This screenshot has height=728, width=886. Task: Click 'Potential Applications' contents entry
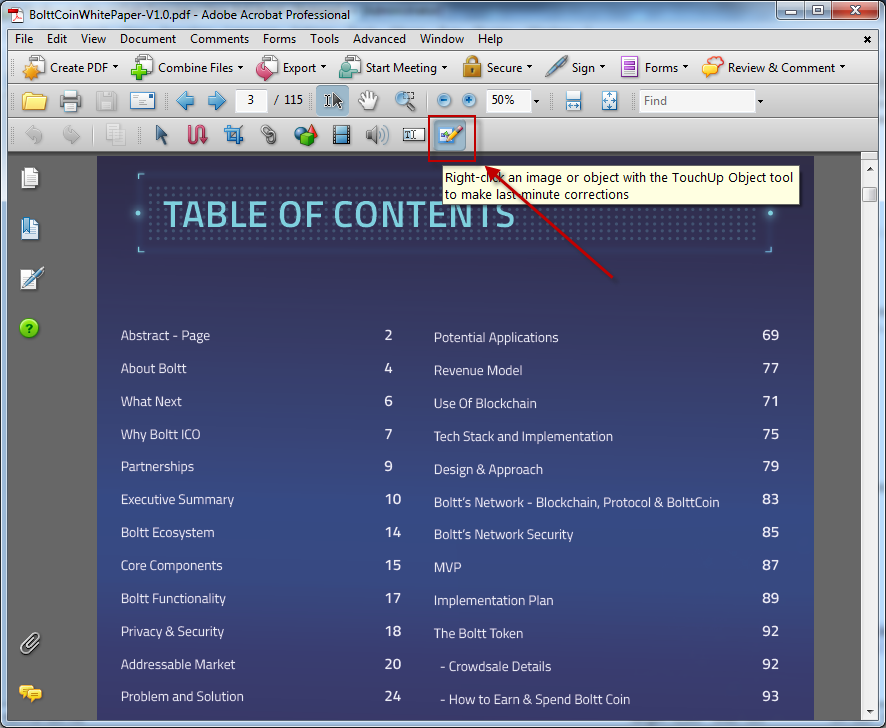(x=496, y=338)
